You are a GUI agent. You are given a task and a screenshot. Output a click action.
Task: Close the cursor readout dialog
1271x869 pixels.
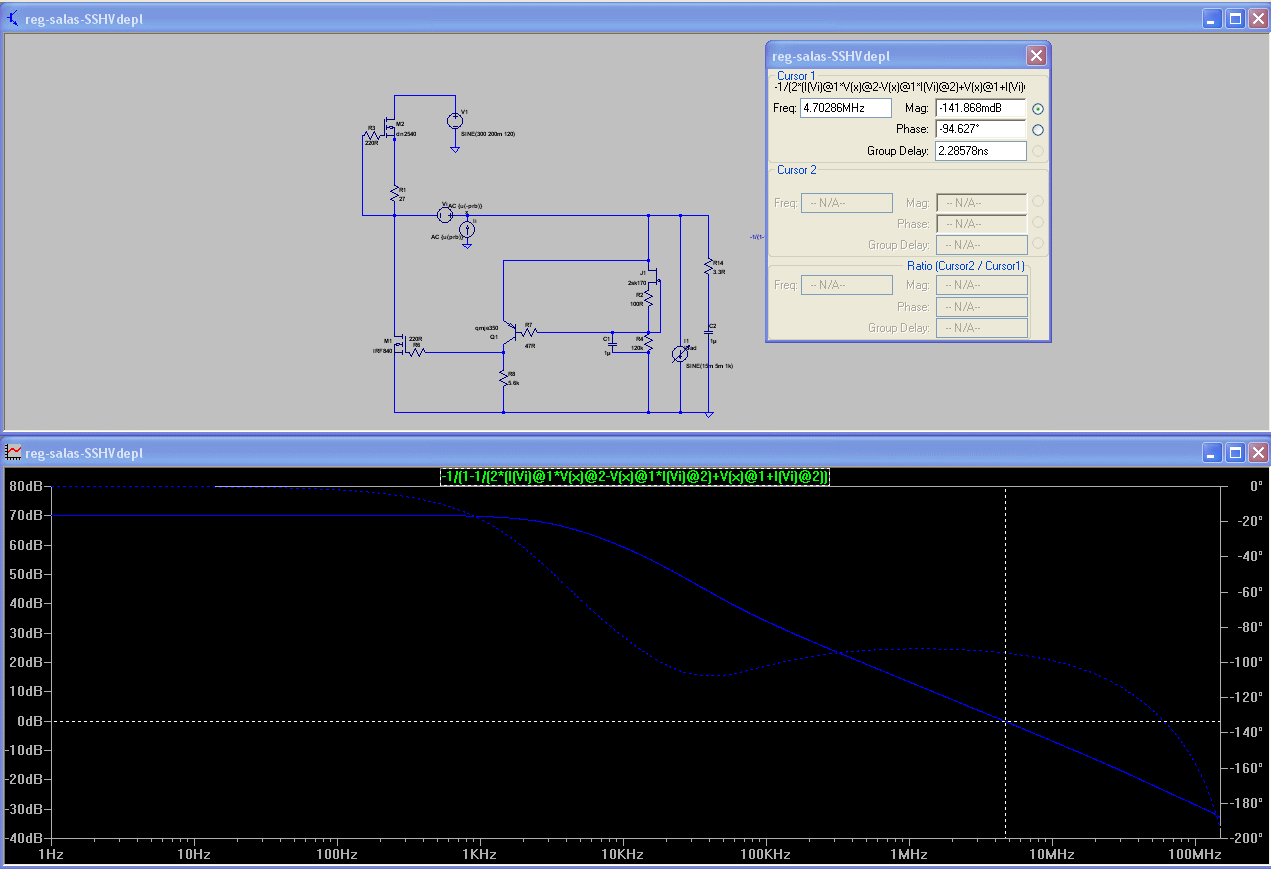pos(1036,56)
